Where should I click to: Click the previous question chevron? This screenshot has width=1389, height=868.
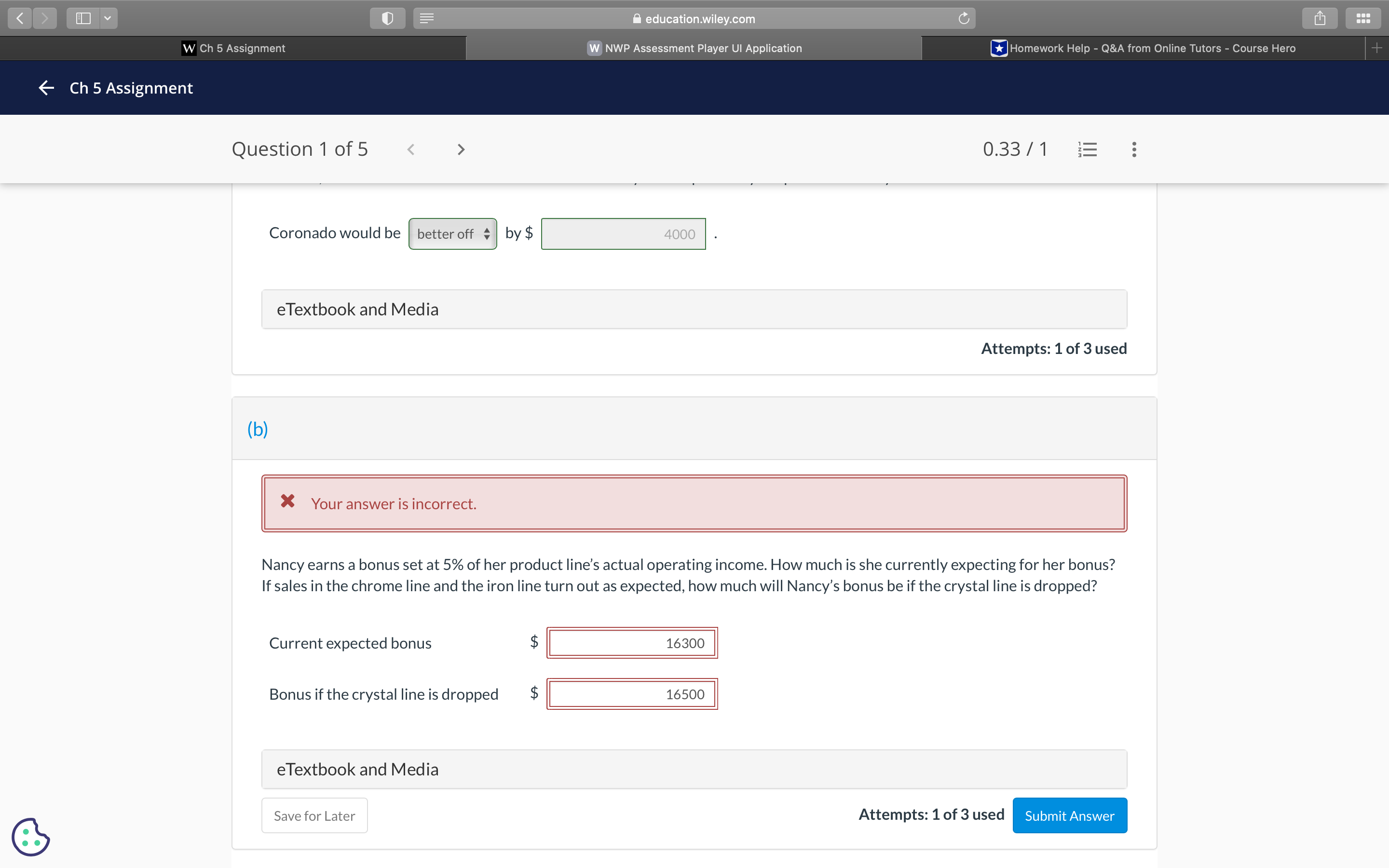point(411,149)
